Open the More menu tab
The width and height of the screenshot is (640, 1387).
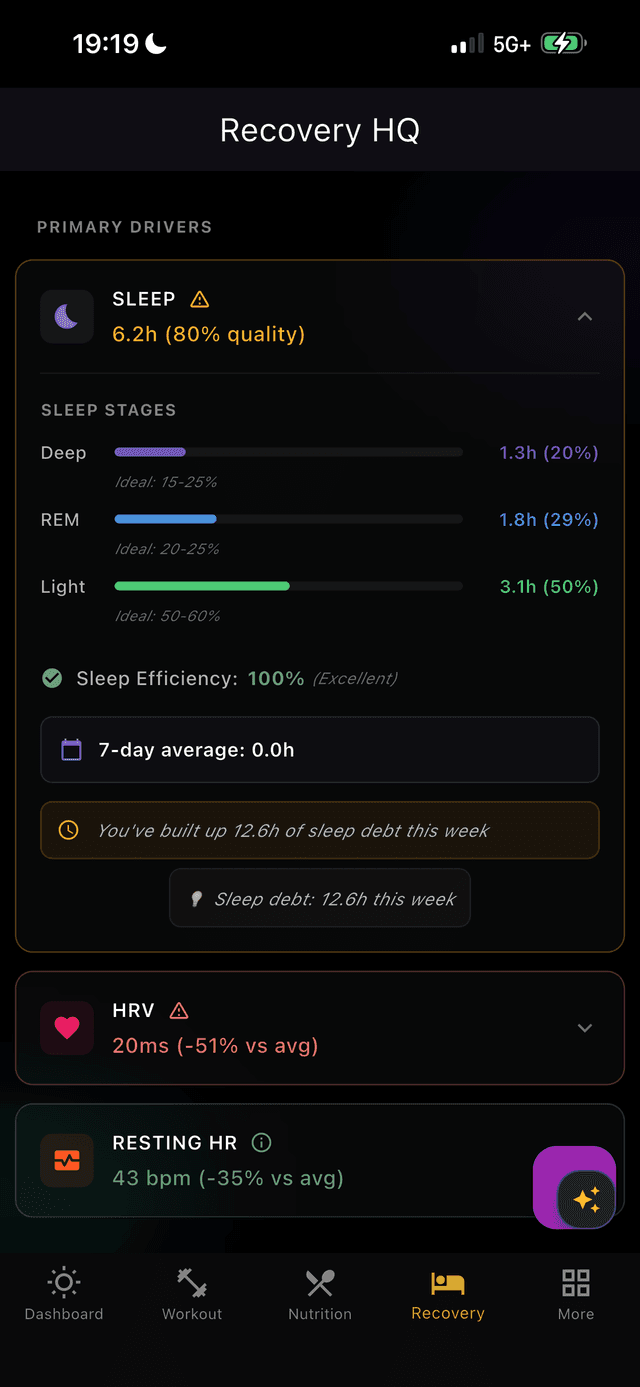575,1293
